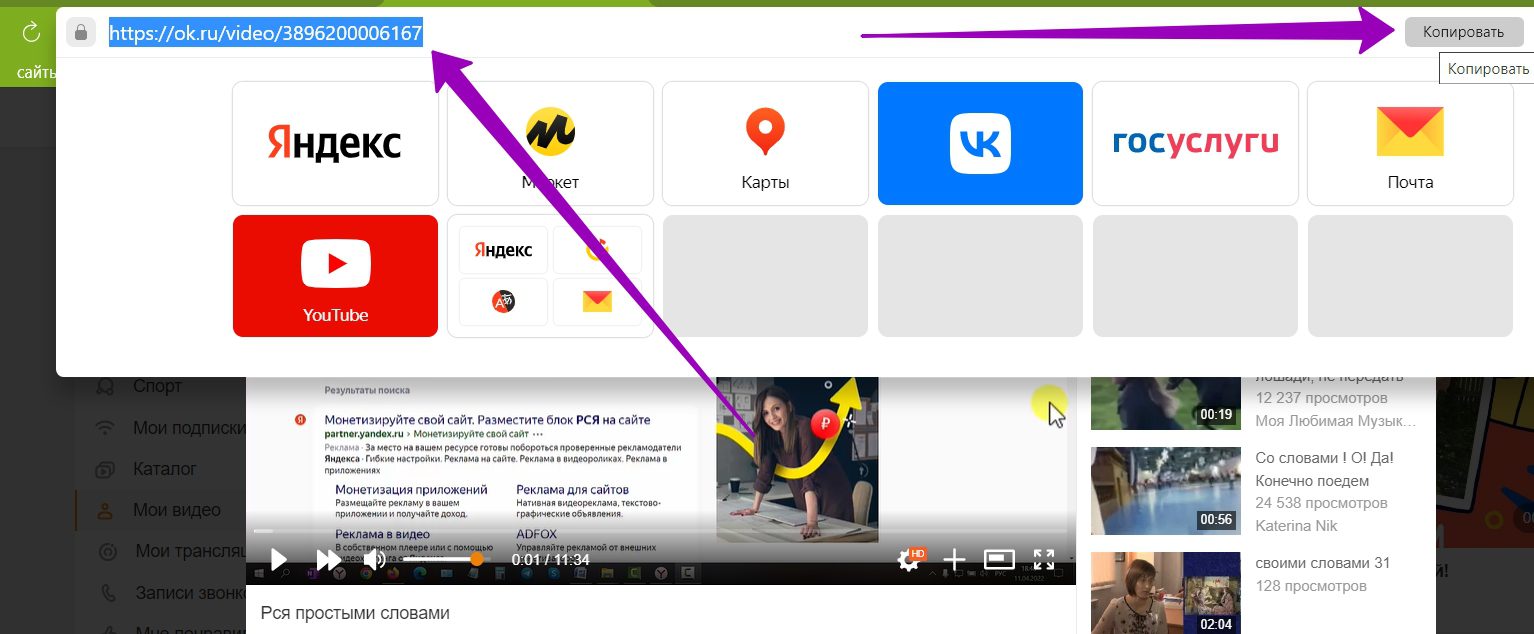This screenshot has height=634, width=1534.
Task: Open the Карты tile
Action: tap(765, 143)
